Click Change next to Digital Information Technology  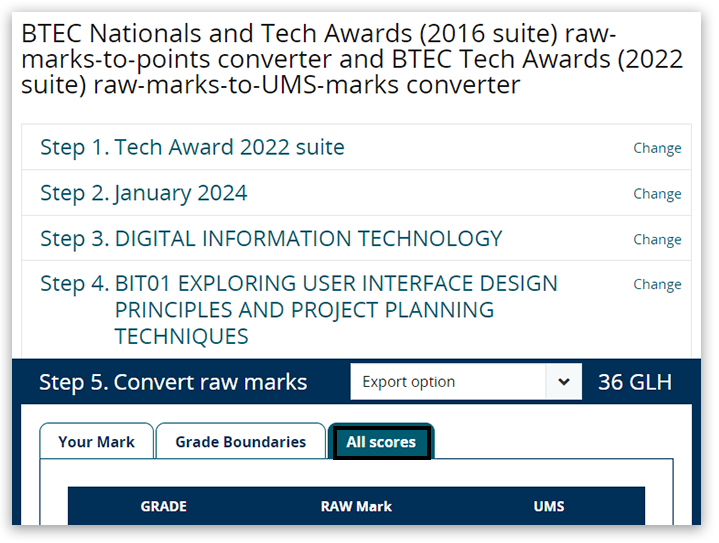[657, 239]
